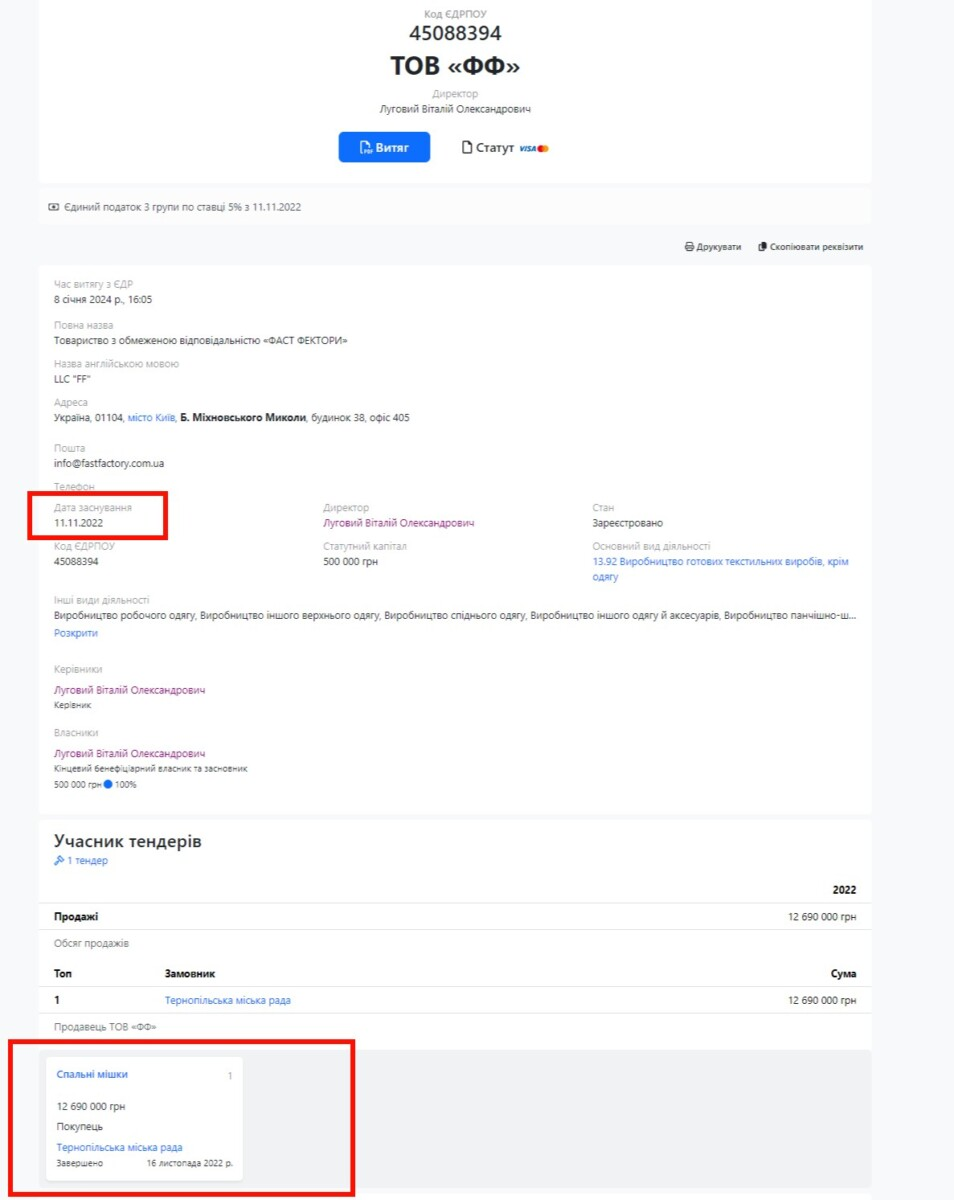954x1200 pixels.
Task: Select the 2022 year column header
Action: point(844,890)
